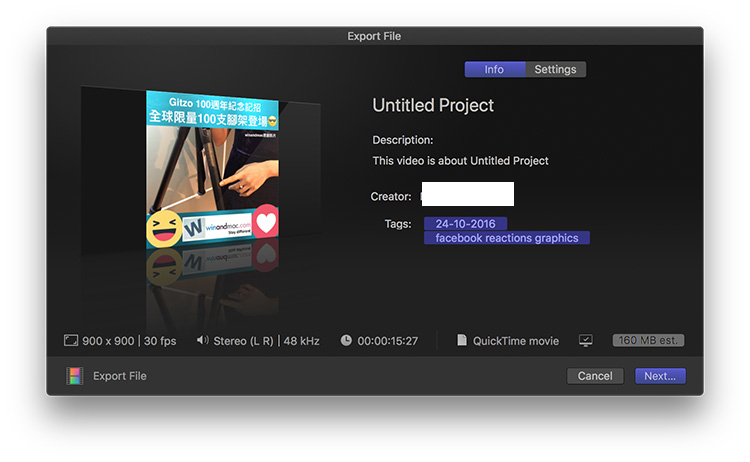This screenshot has width=750, height=462.
Task: Click the Untitled Project title field
Action: click(433, 106)
